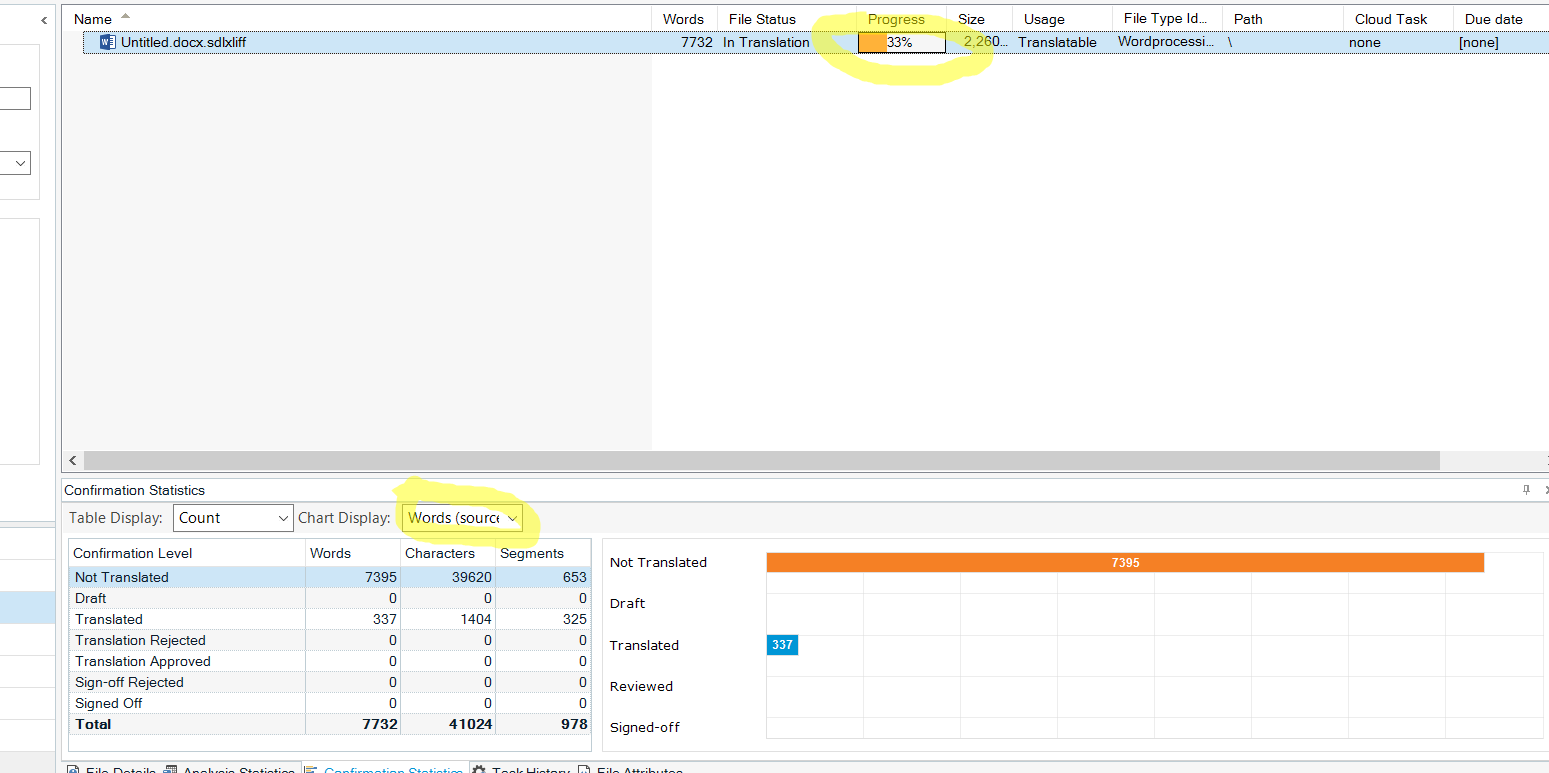The image size is (1549, 773).
Task: Select the Sign-off Rejected row
Action: [330, 682]
